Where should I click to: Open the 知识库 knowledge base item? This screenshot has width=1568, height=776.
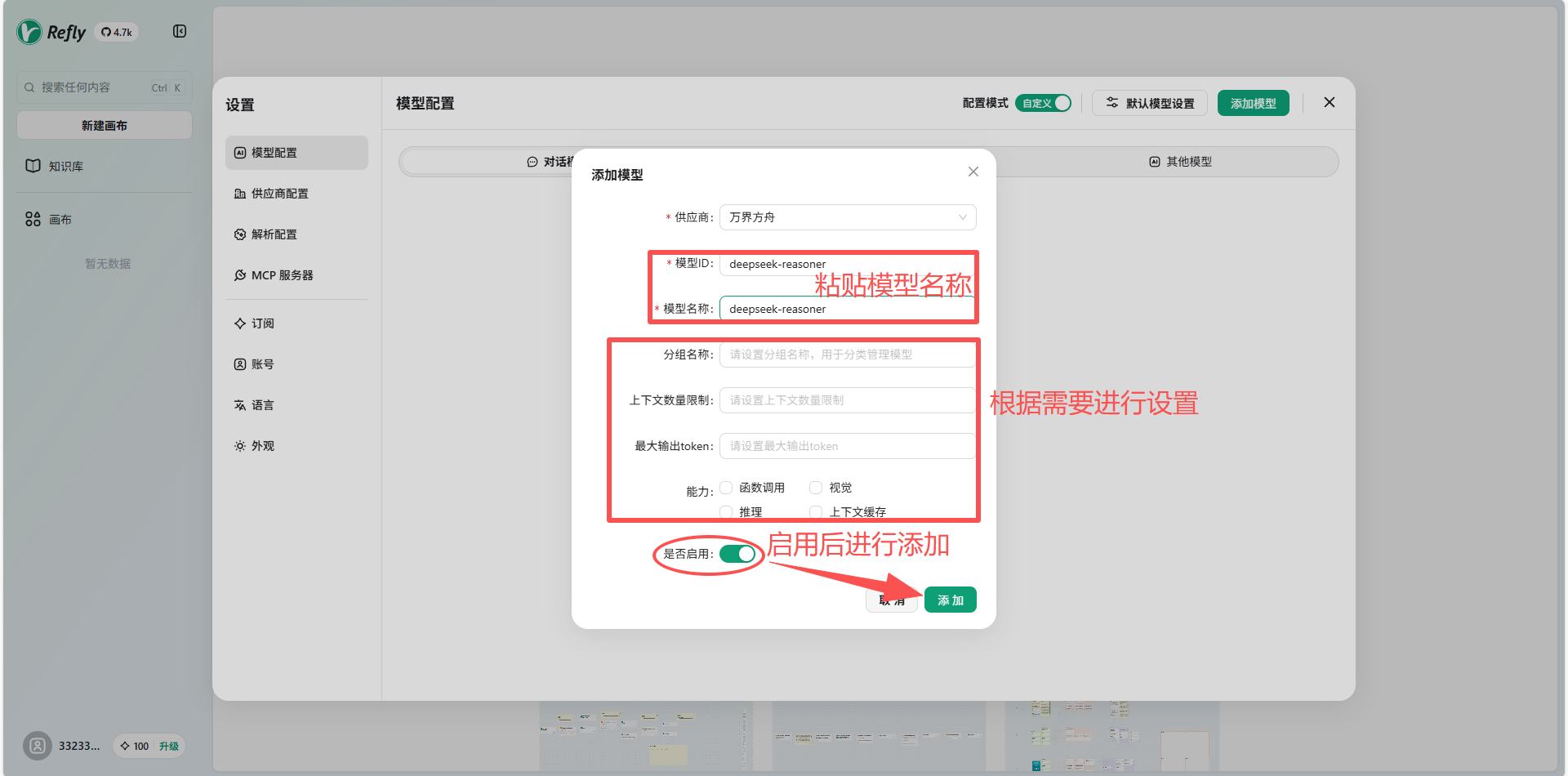tap(65, 166)
